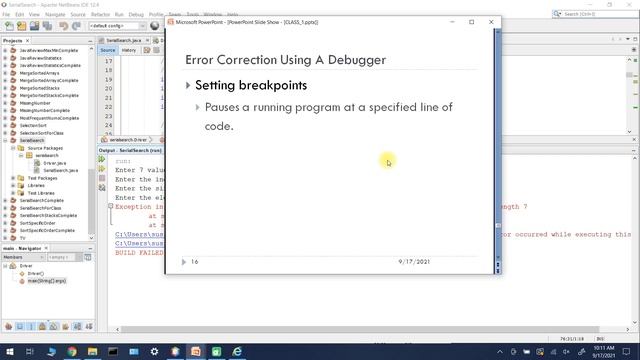Open the Debug menu

[136, 14]
